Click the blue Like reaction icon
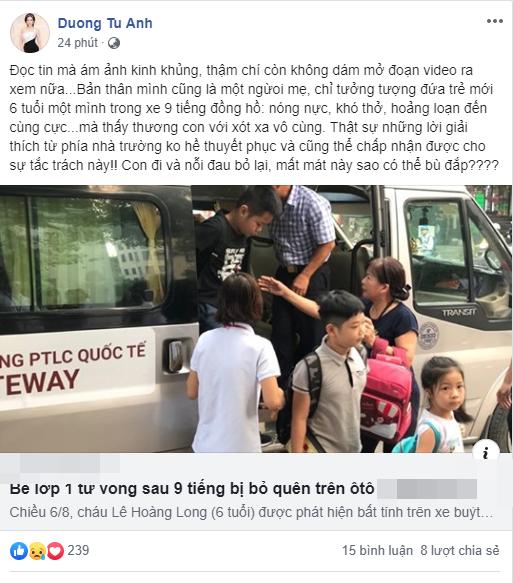 coord(19,551)
